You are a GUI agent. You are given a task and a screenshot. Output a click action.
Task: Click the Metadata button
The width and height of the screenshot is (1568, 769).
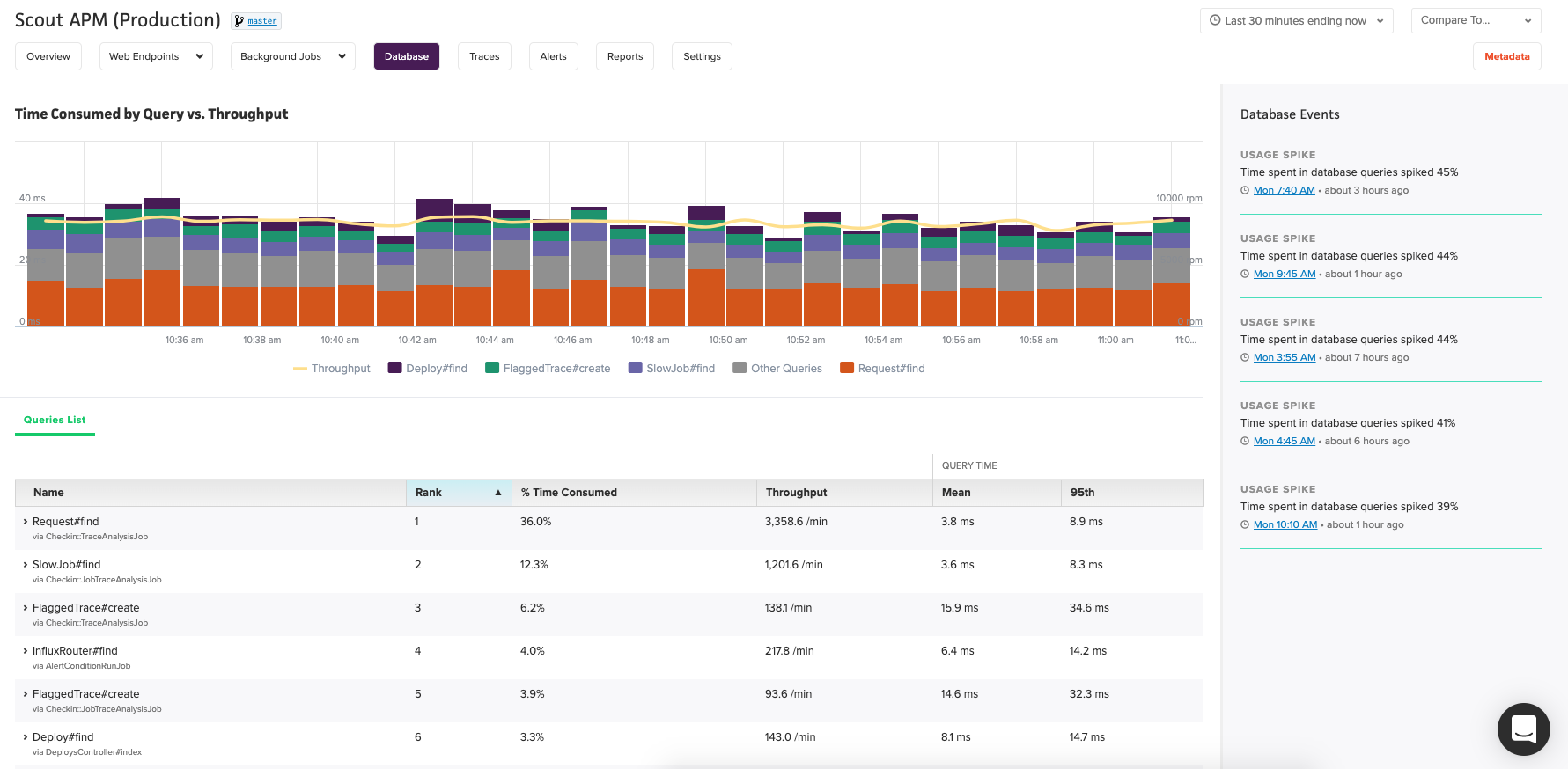click(1506, 56)
